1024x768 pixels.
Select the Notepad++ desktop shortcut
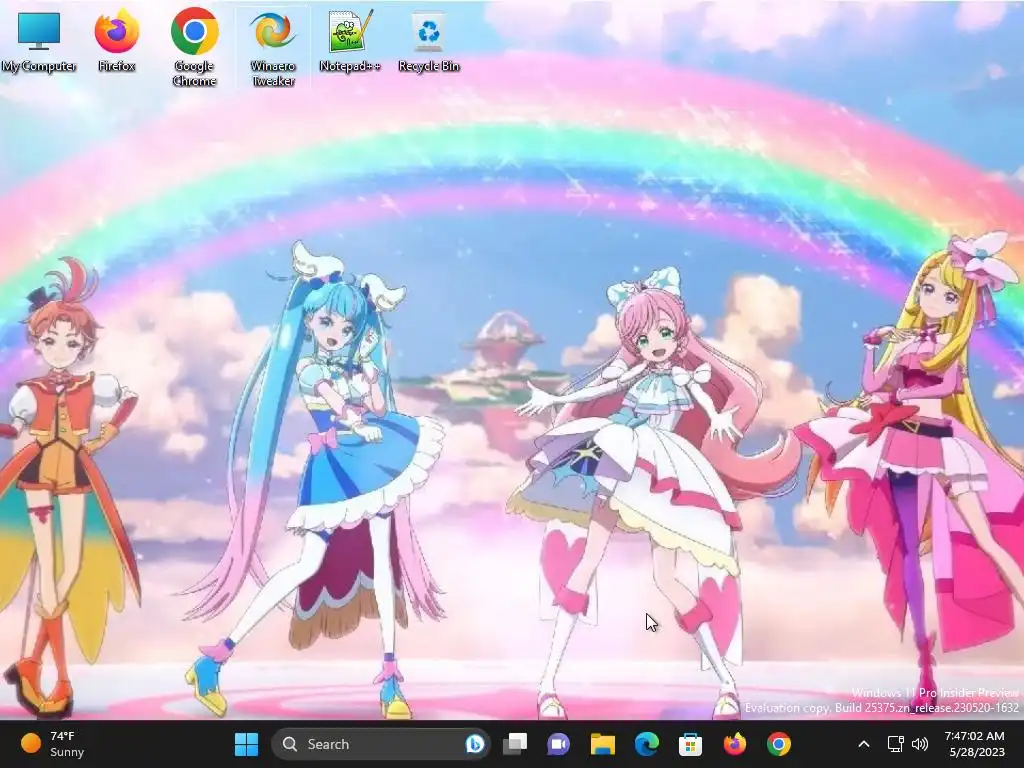[x=350, y=40]
